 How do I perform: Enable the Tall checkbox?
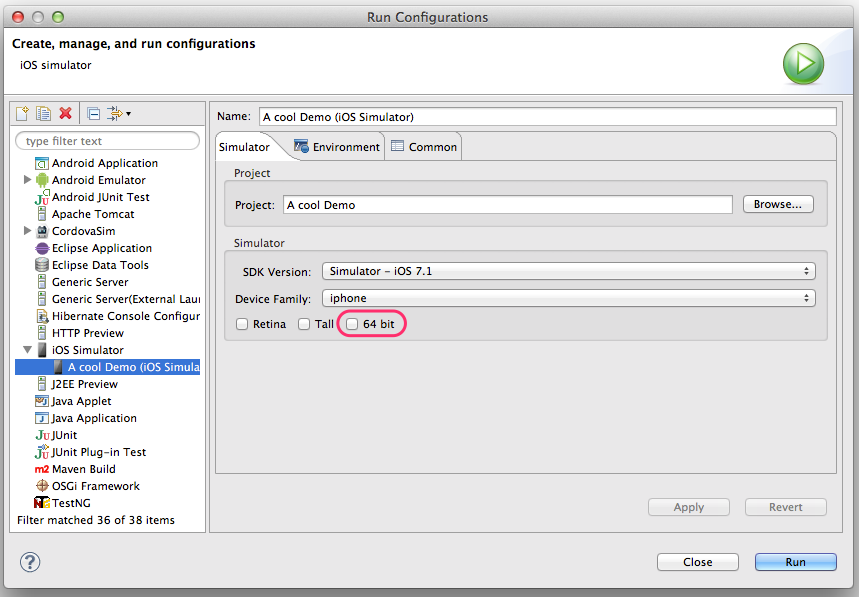[304, 324]
